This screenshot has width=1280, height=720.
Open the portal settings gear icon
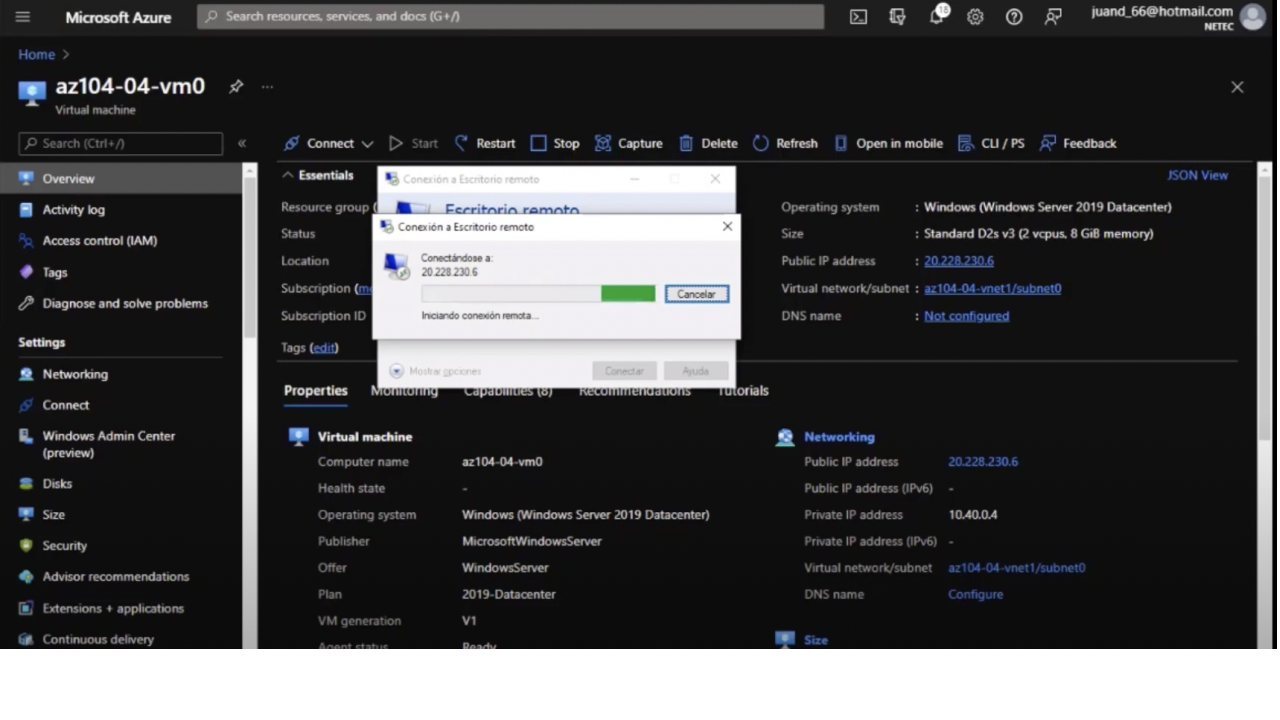click(x=975, y=17)
